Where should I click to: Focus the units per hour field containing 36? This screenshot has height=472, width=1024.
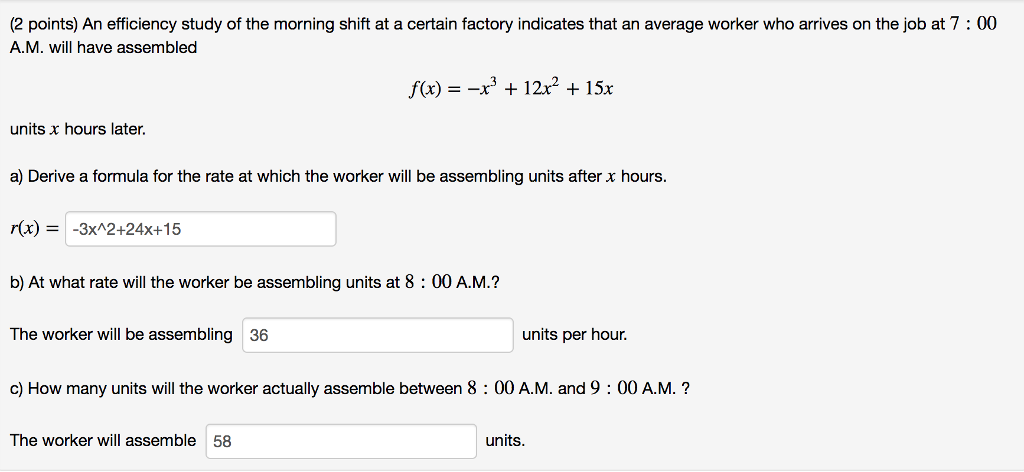[377, 335]
